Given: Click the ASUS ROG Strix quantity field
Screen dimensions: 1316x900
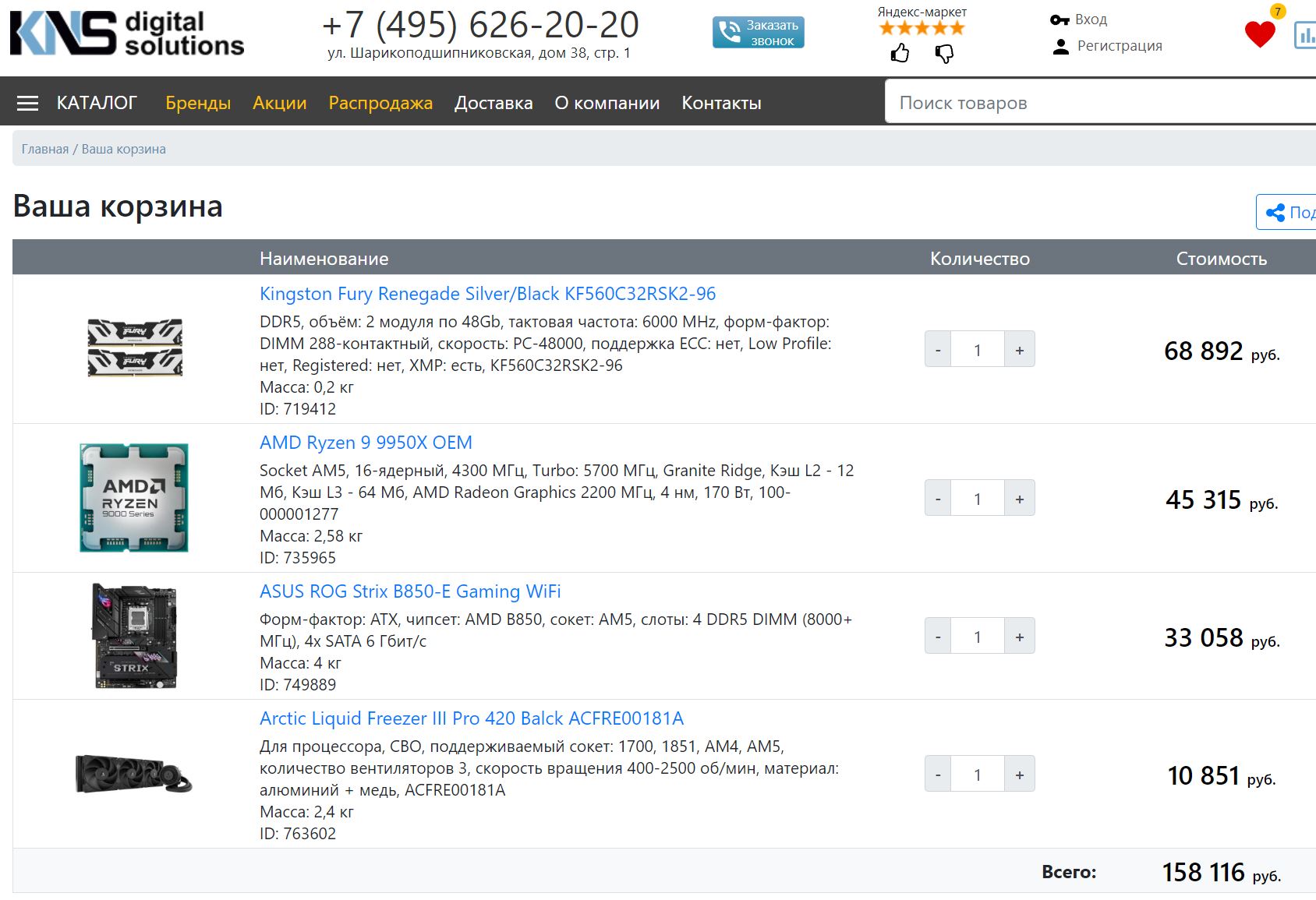Looking at the screenshot, I should pos(978,637).
